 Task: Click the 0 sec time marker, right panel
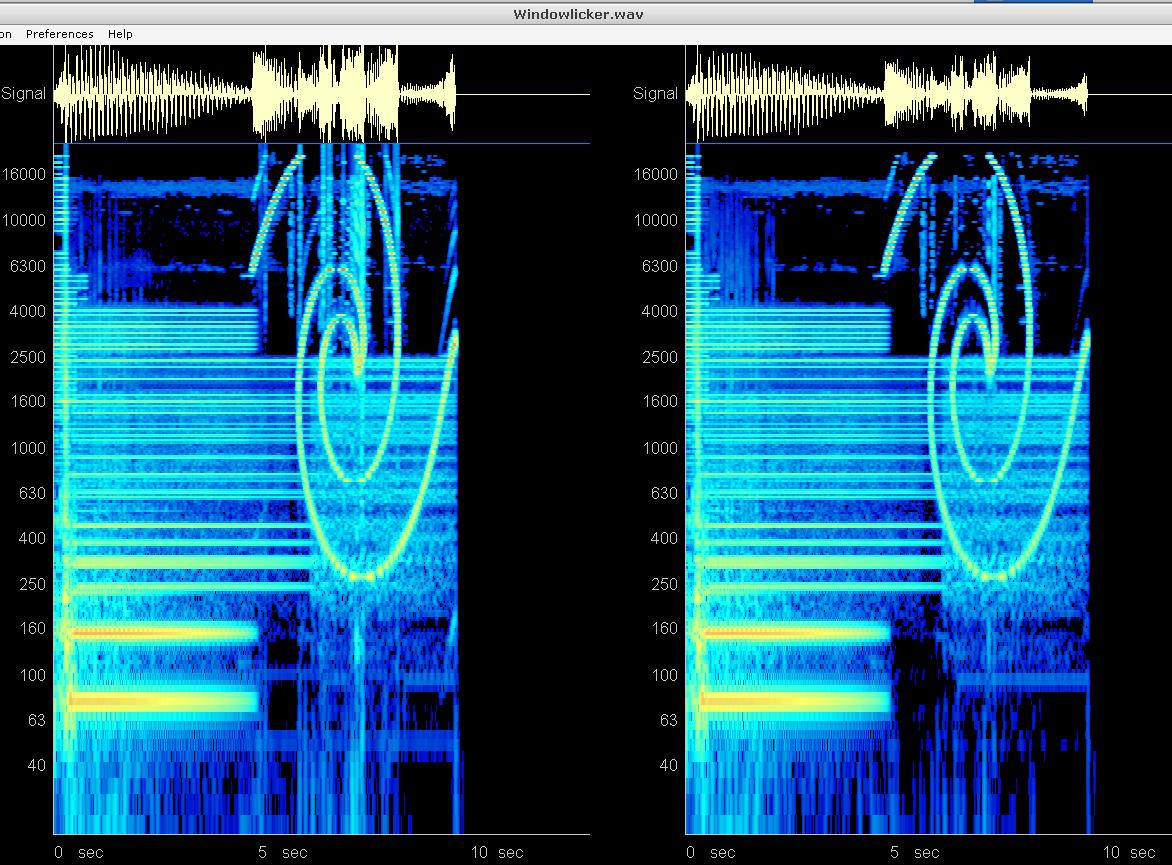coord(711,853)
